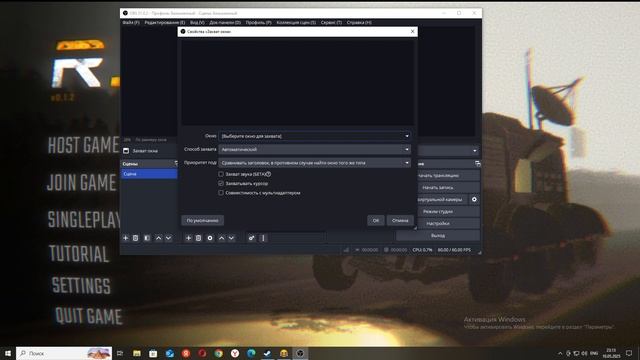The width and height of the screenshot is (640, 360).
Task: Select the Сцена row in scenes list
Action: [x=149, y=174]
